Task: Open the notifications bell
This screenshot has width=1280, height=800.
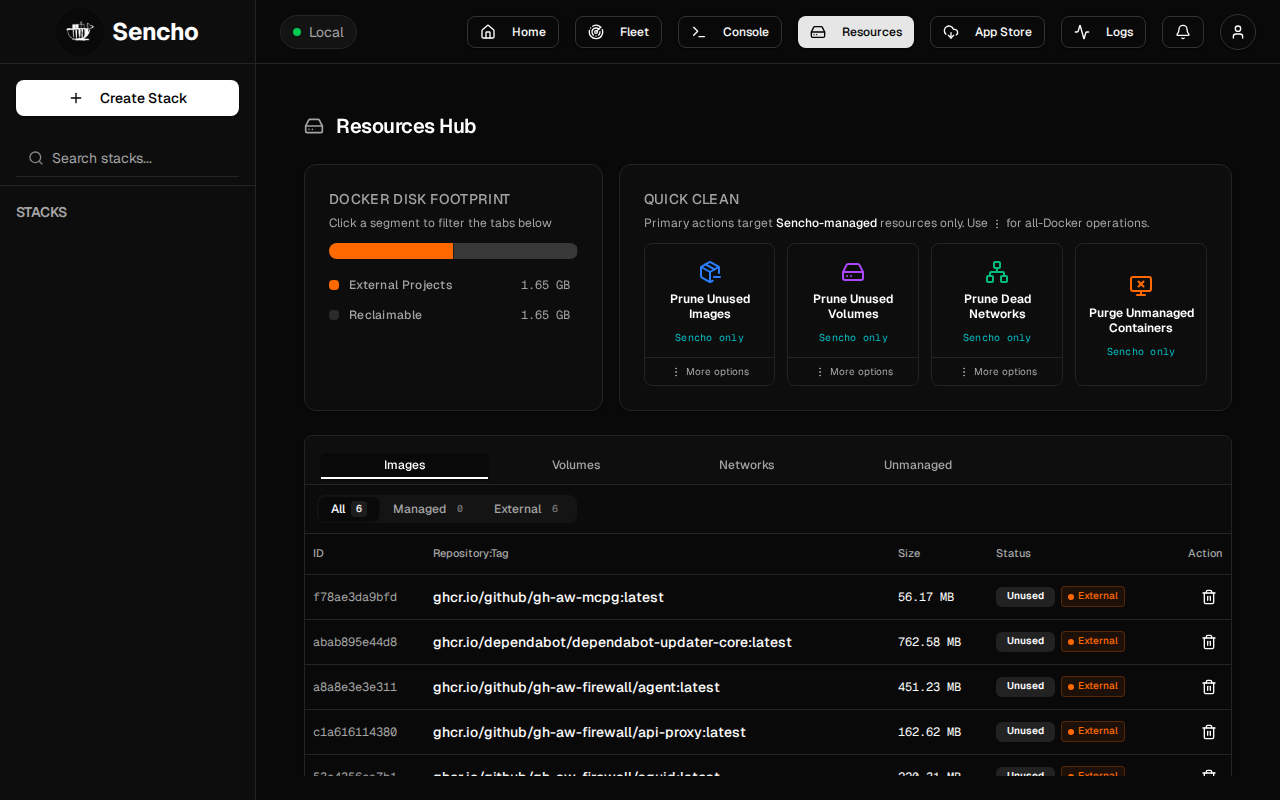Action: (x=1183, y=32)
